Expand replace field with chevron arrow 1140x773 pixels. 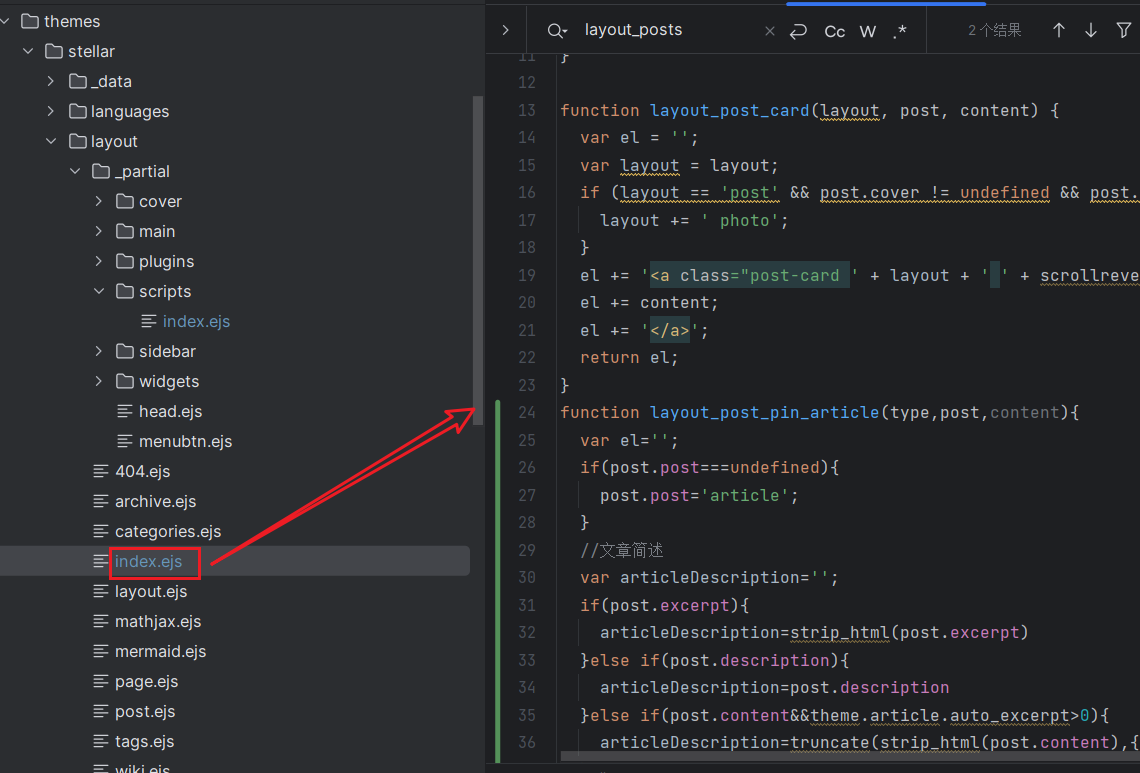pos(506,31)
